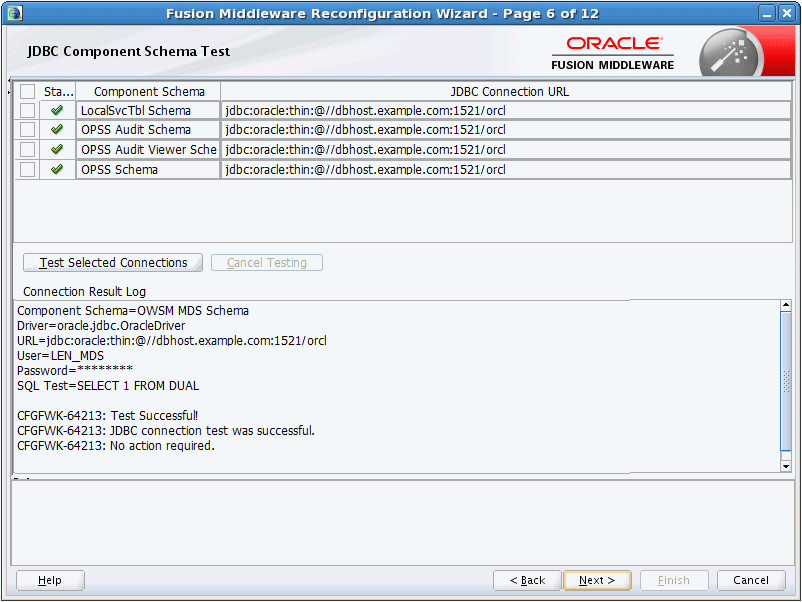802x602 pixels.
Task: Click the disabled Finish button
Action: point(674,581)
